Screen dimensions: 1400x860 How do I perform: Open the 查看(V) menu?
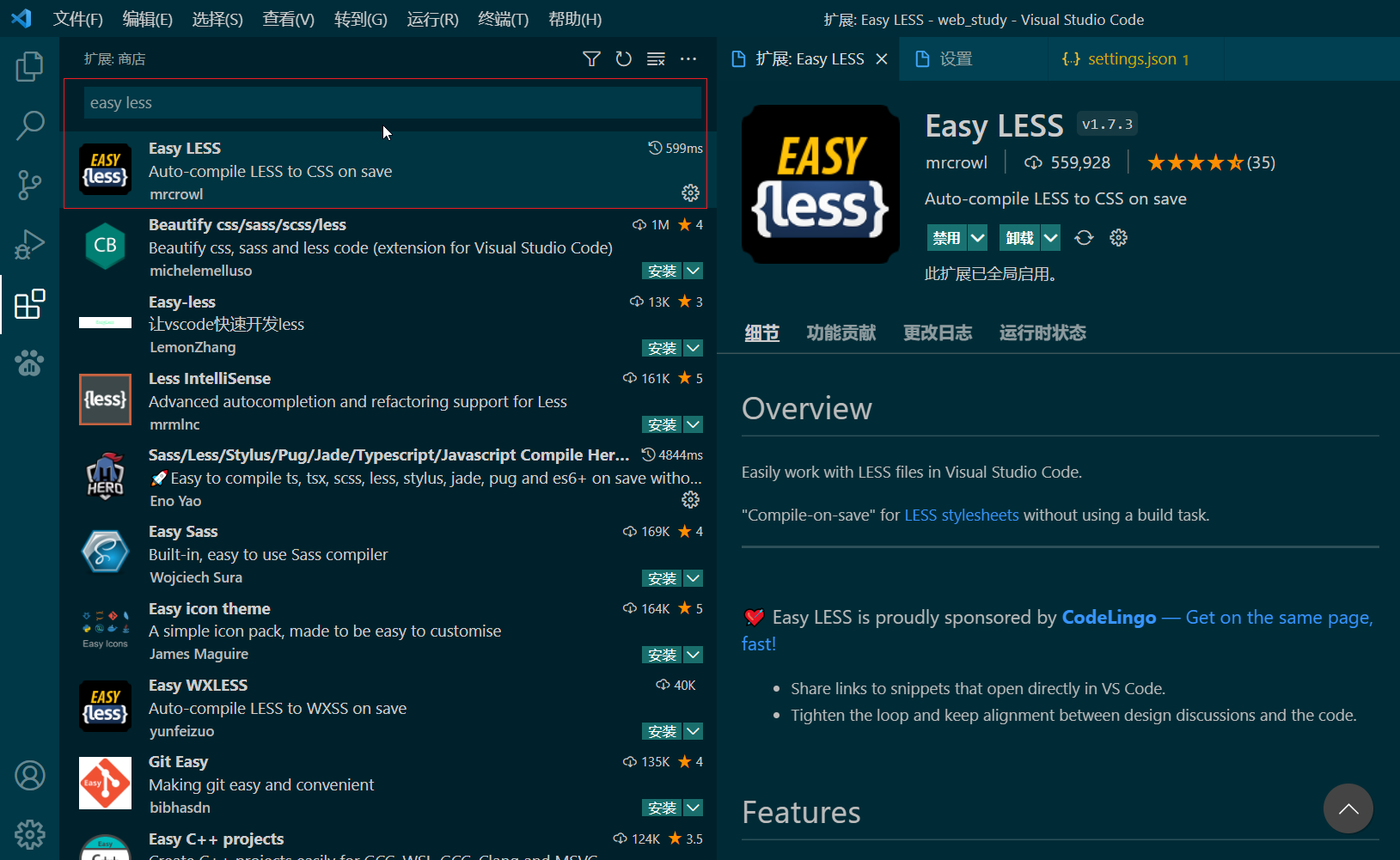tap(288, 19)
